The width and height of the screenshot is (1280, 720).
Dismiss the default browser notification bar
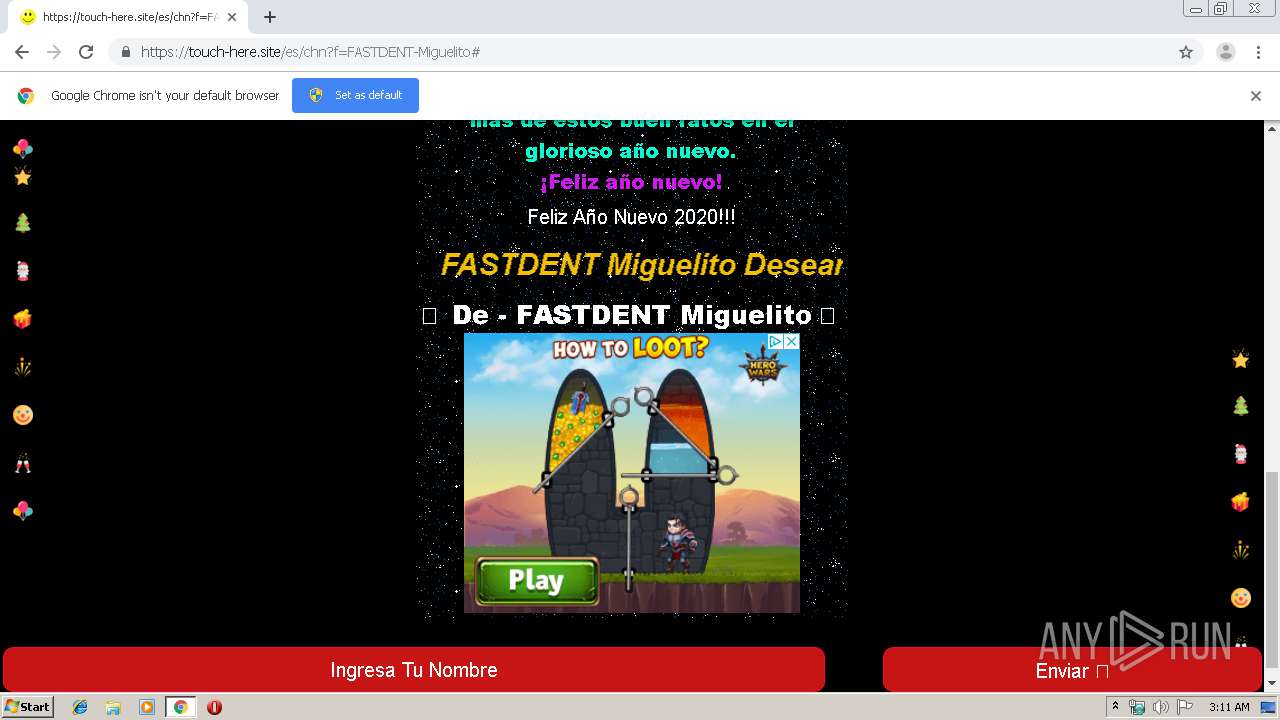(1255, 96)
